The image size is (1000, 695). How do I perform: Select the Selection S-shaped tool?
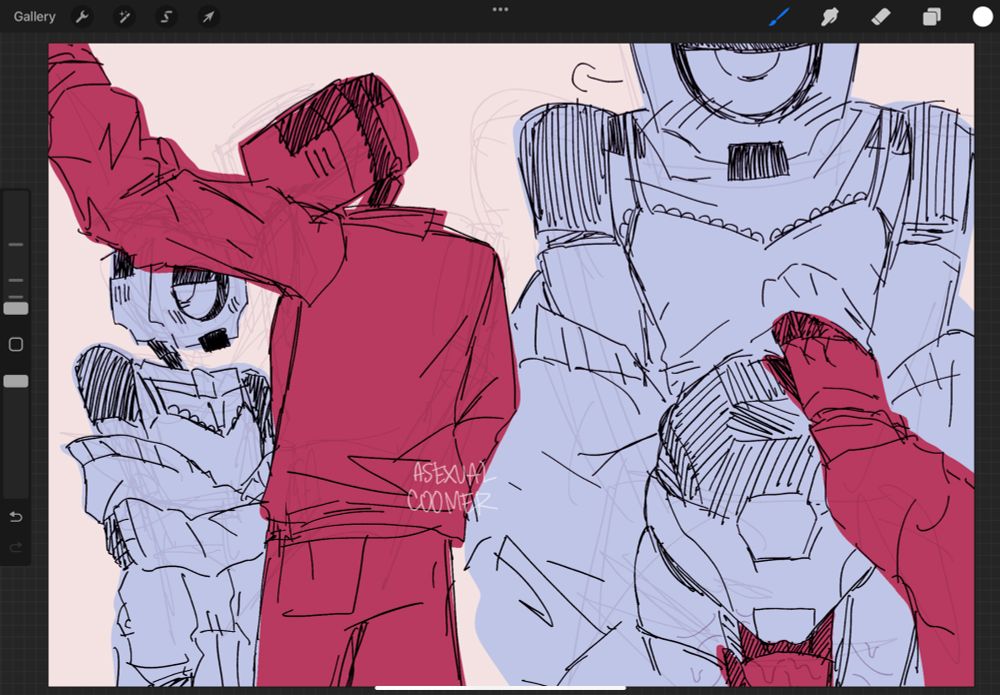(x=166, y=17)
